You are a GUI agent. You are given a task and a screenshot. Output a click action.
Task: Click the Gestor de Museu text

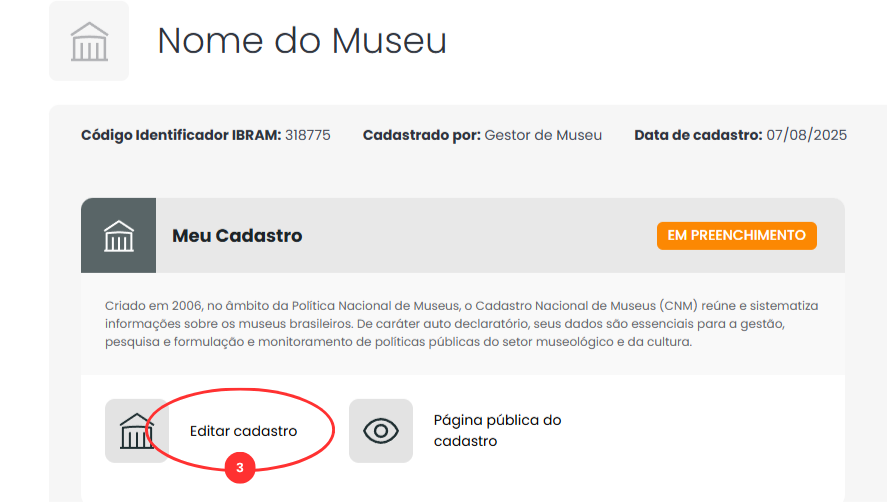pyautogui.click(x=543, y=135)
